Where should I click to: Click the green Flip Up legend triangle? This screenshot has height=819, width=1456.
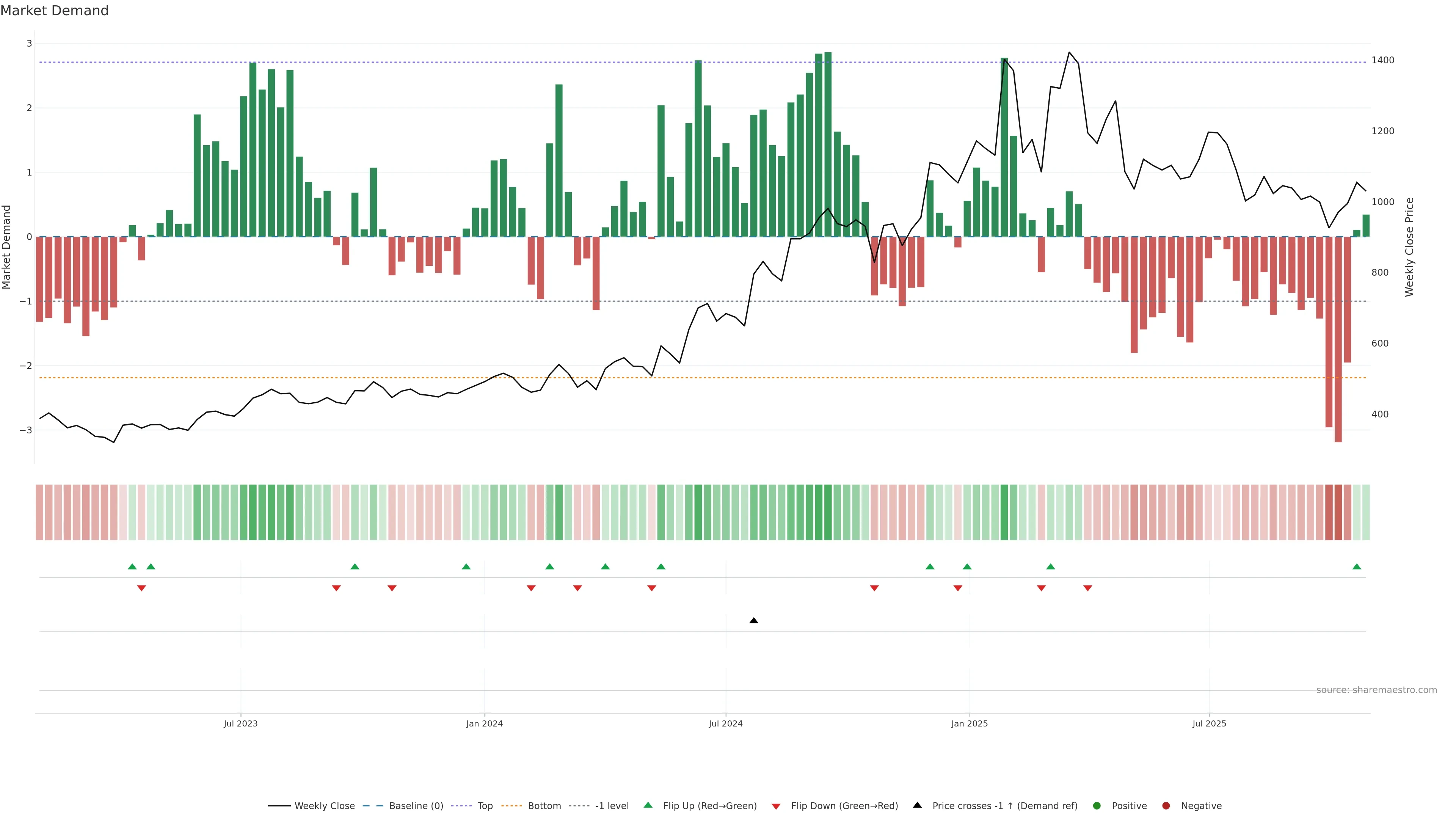[x=648, y=805]
